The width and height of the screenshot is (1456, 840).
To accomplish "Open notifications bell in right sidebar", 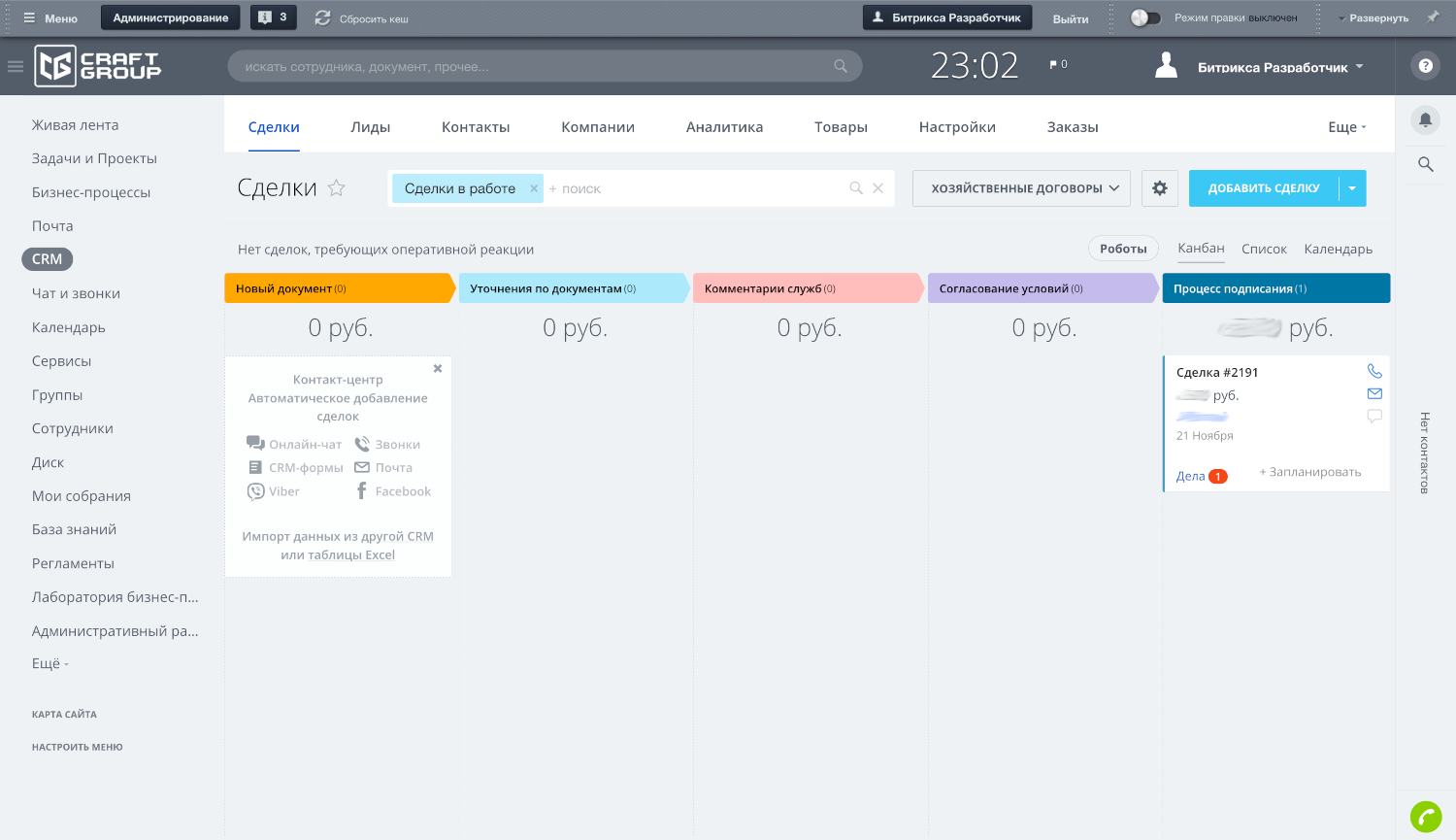I will click(1424, 119).
